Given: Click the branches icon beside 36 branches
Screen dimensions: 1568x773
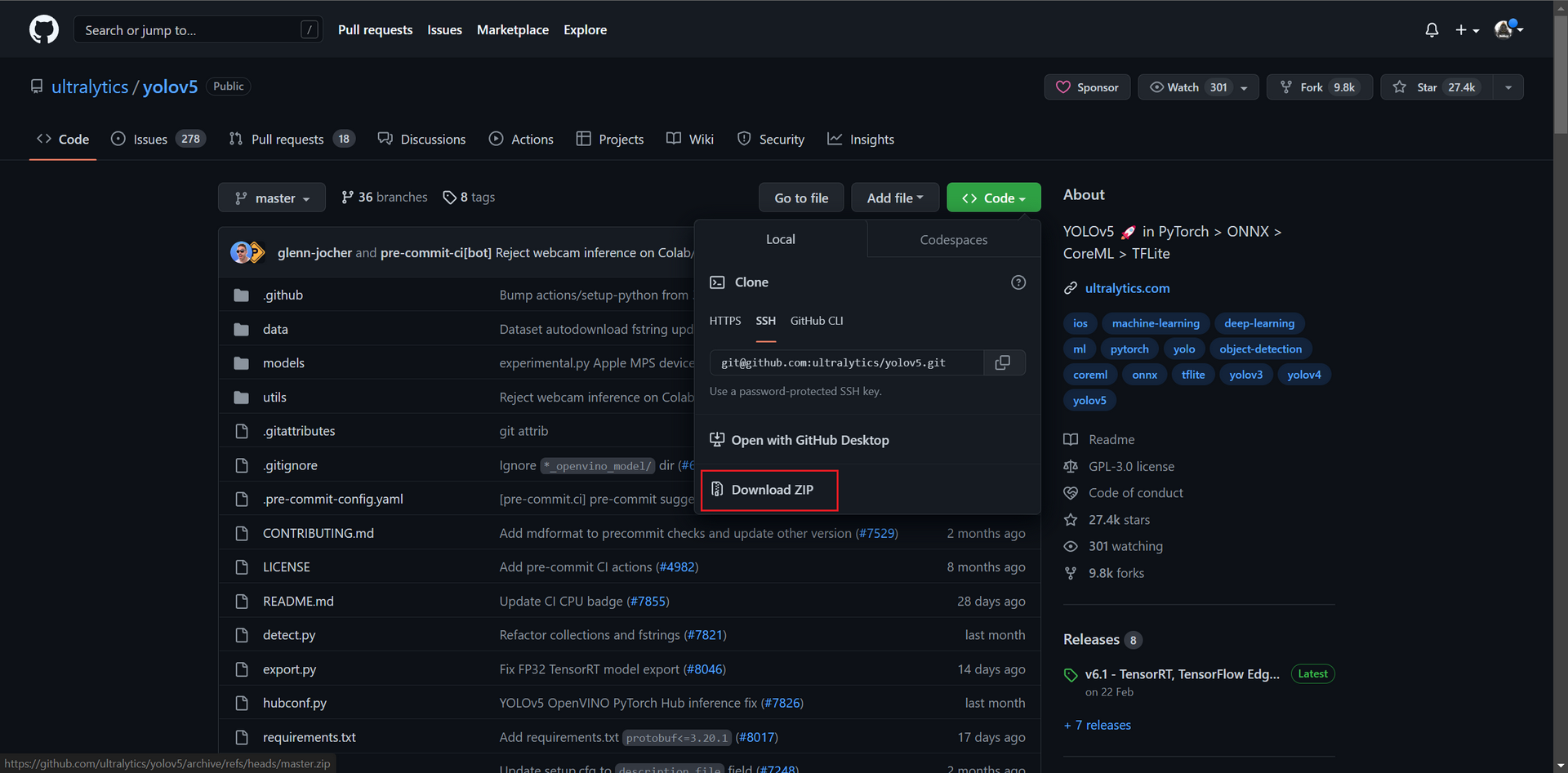Looking at the screenshot, I should coord(347,198).
